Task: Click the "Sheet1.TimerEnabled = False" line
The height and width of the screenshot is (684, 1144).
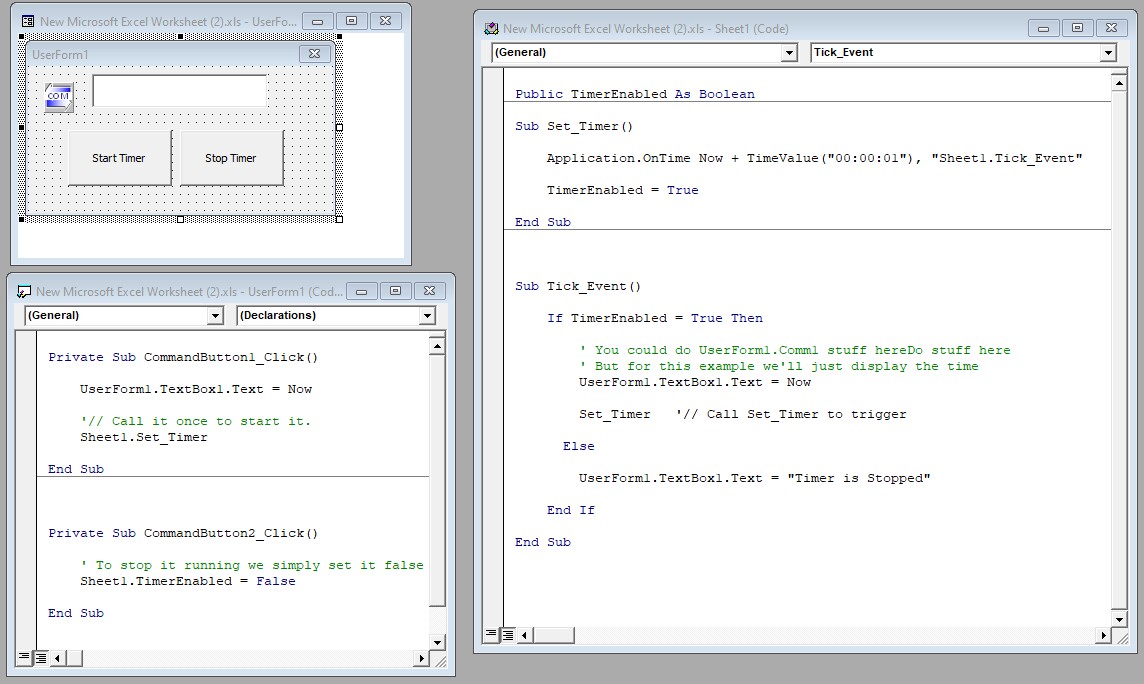Action: [188, 582]
